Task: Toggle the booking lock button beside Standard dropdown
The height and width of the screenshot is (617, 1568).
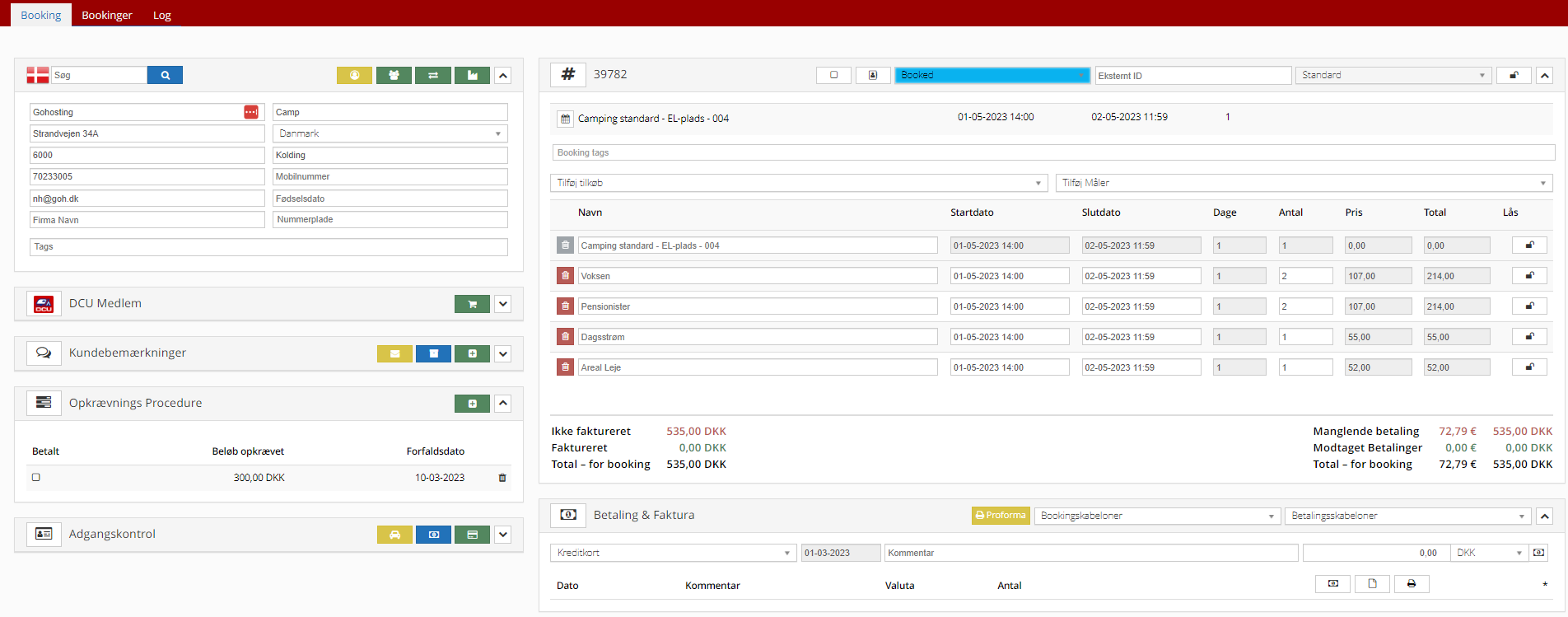Action: pyautogui.click(x=1514, y=75)
